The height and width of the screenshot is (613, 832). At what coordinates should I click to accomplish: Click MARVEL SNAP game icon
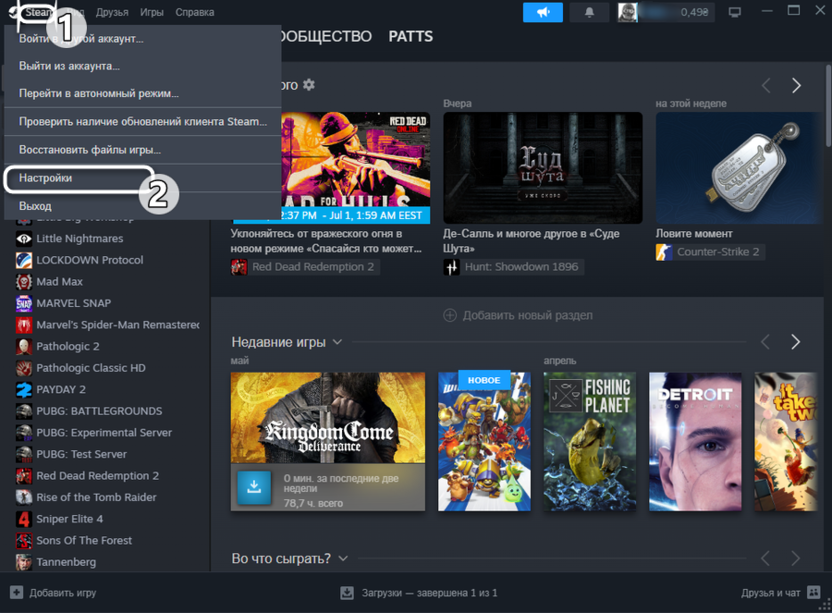click(x=24, y=303)
